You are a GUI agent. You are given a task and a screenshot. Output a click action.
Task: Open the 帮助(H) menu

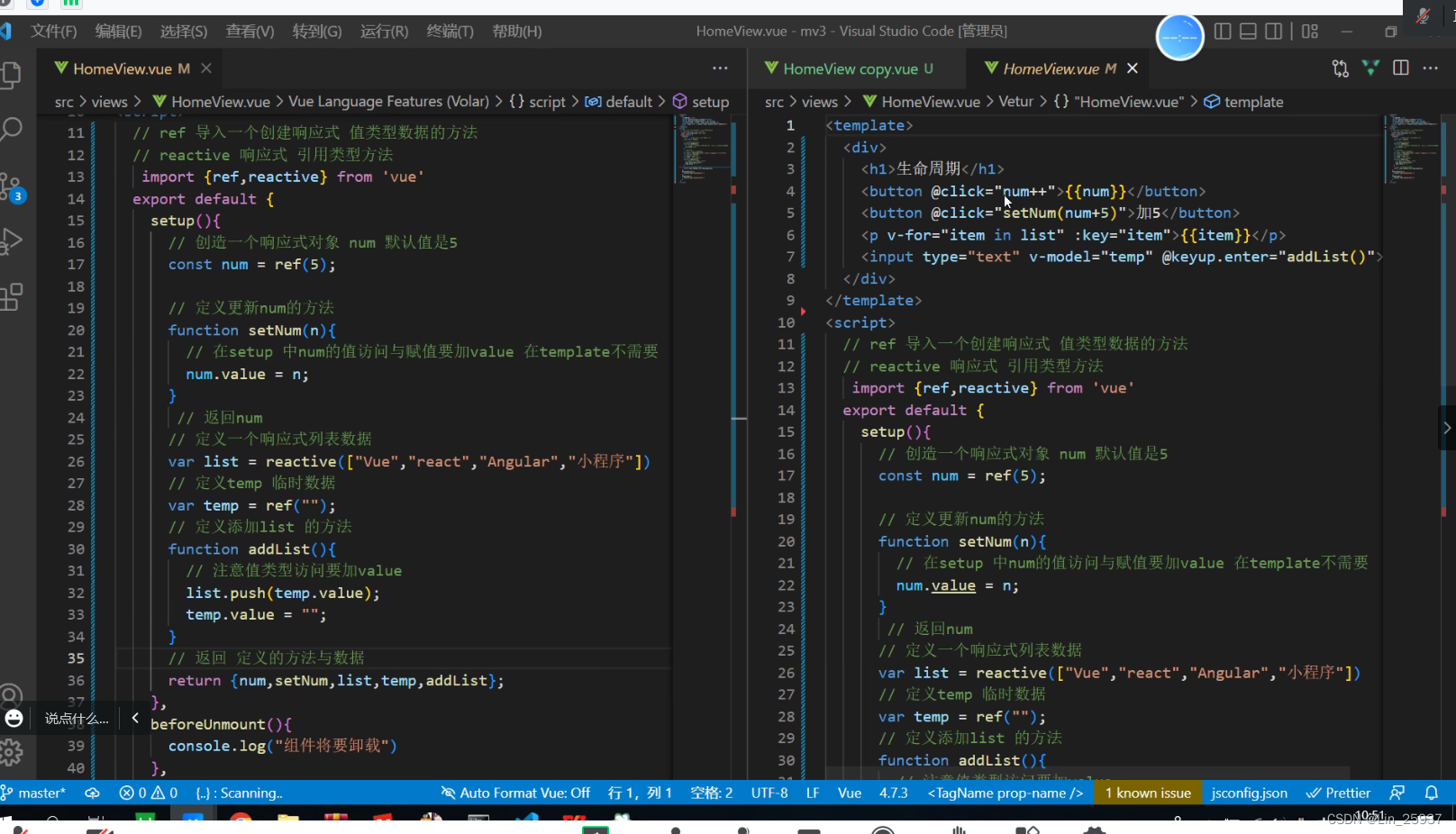(x=517, y=32)
